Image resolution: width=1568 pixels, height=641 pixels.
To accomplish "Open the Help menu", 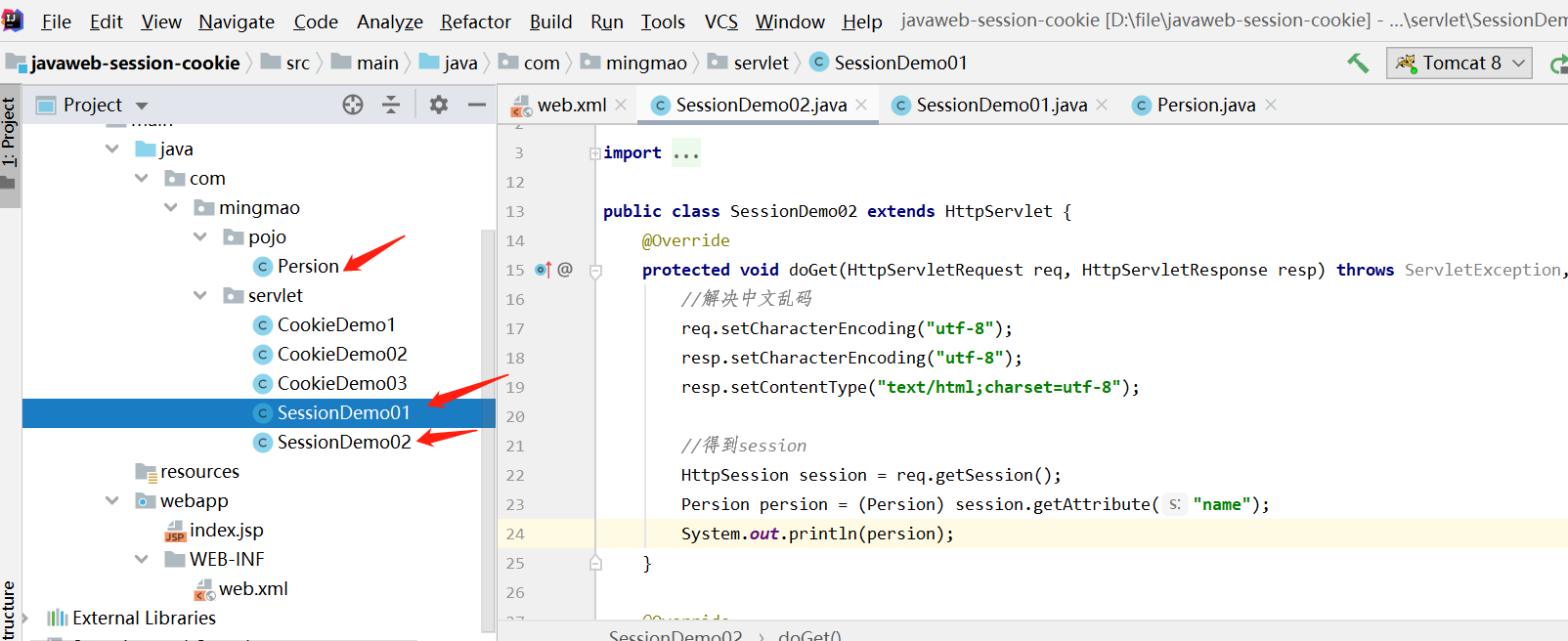I will click(x=862, y=21).
